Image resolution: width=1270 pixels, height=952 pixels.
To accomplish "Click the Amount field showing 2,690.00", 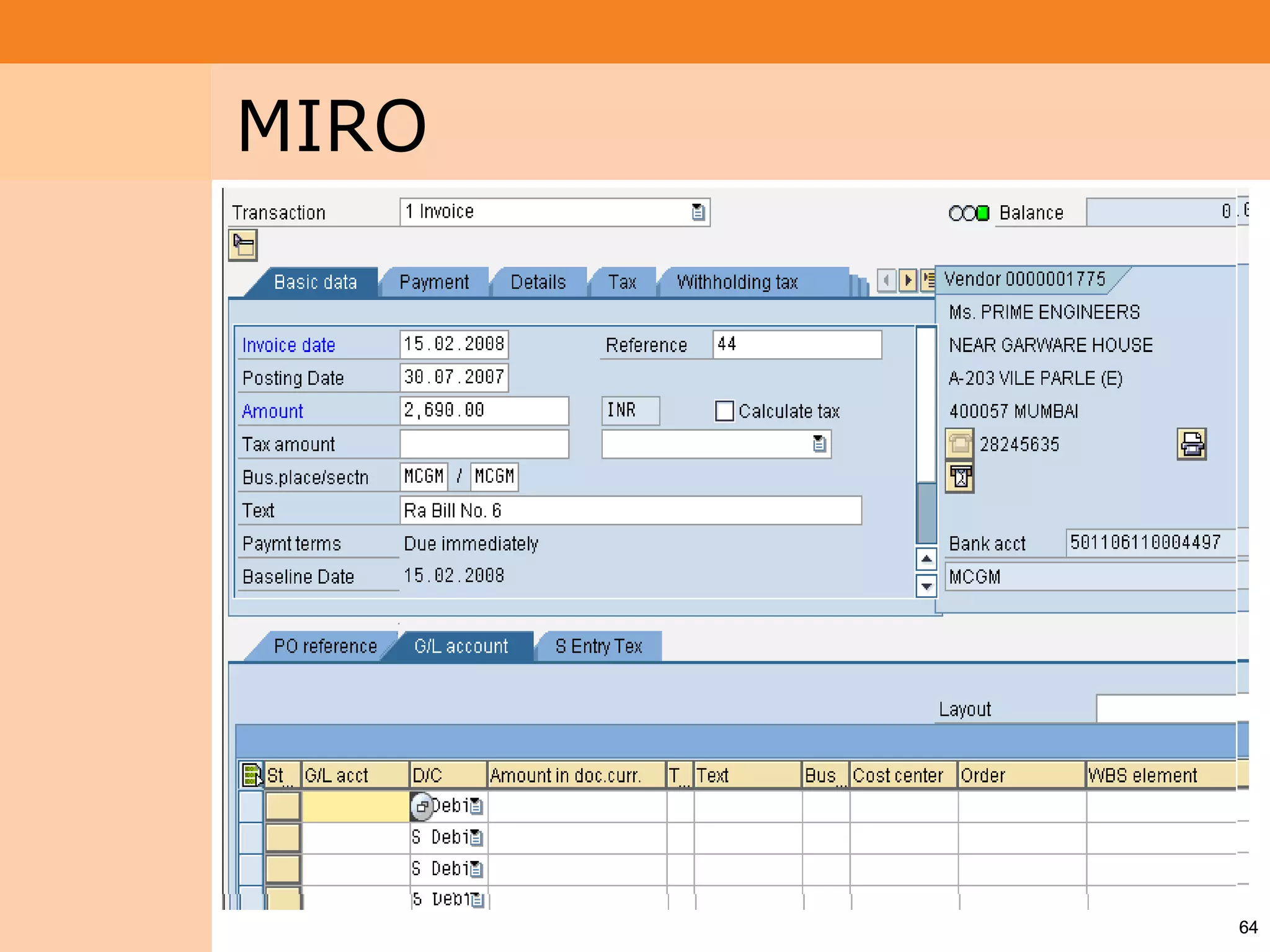I will (484, 411).
